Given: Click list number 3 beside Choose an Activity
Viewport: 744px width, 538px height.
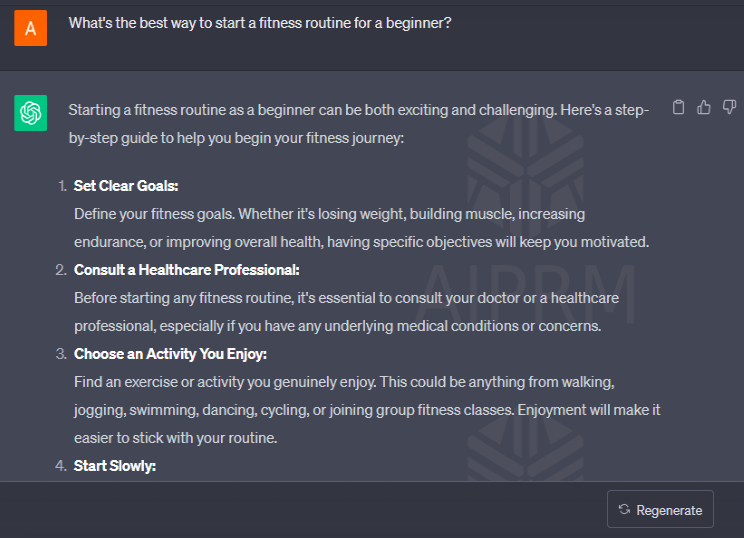Looking at the screenshot, I should click(61, 354).
